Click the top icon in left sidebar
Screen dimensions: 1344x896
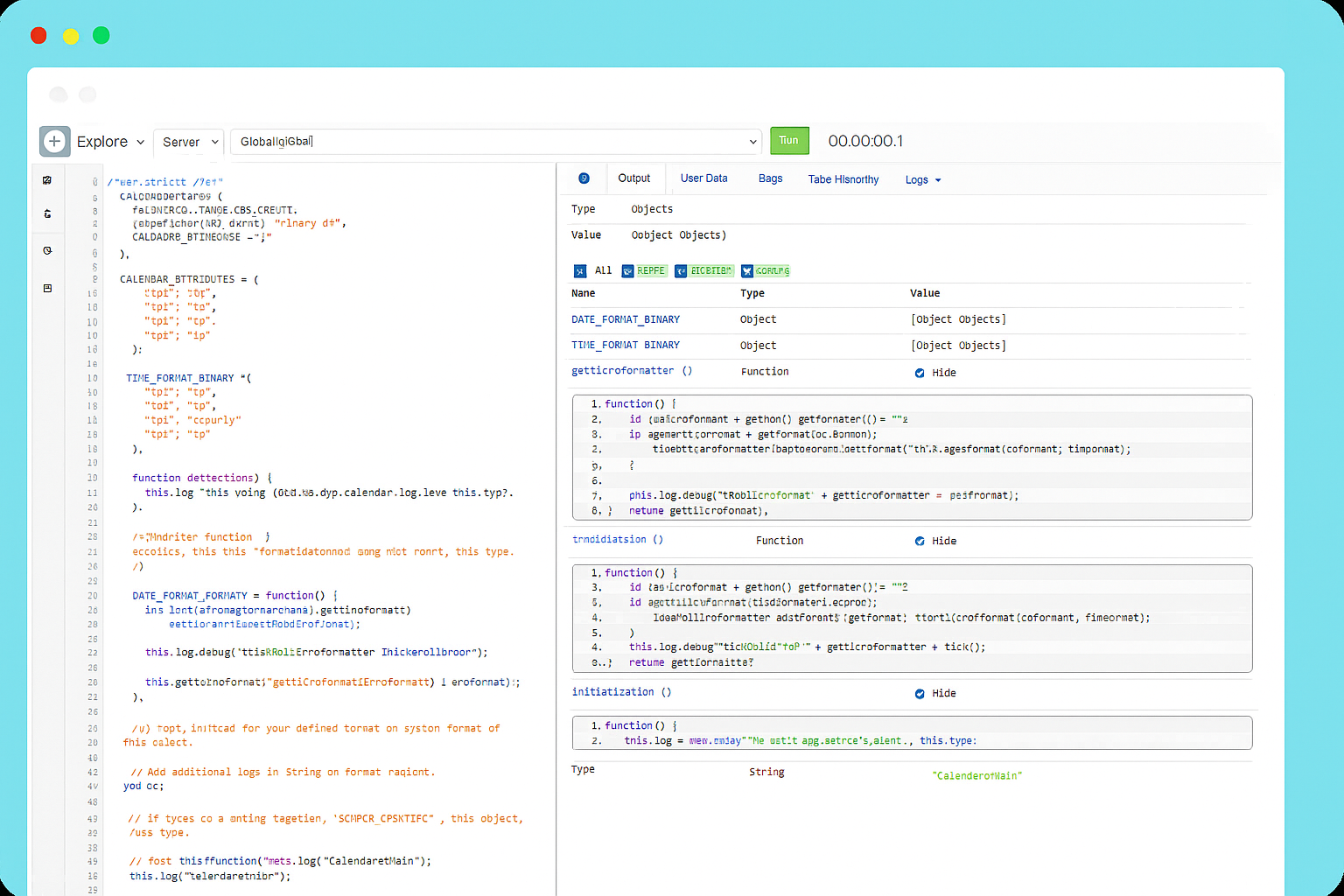47,180
